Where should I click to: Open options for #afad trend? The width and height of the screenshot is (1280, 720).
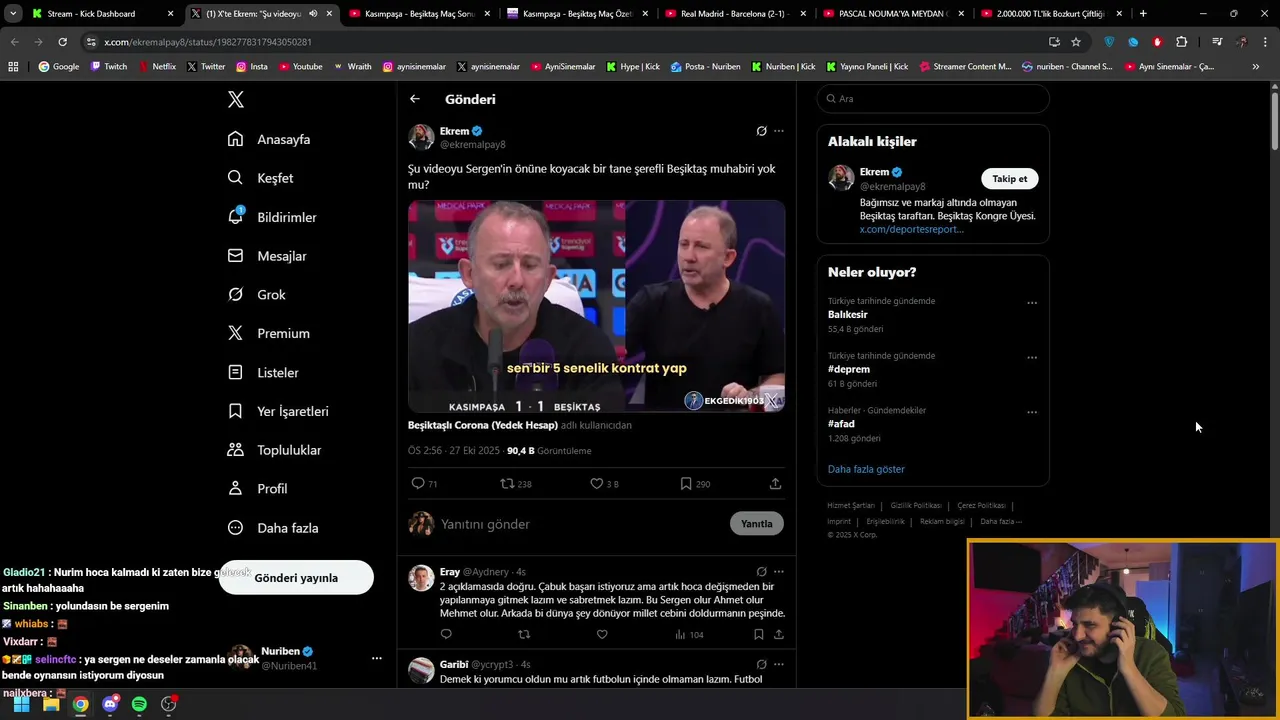(1032, 412)
